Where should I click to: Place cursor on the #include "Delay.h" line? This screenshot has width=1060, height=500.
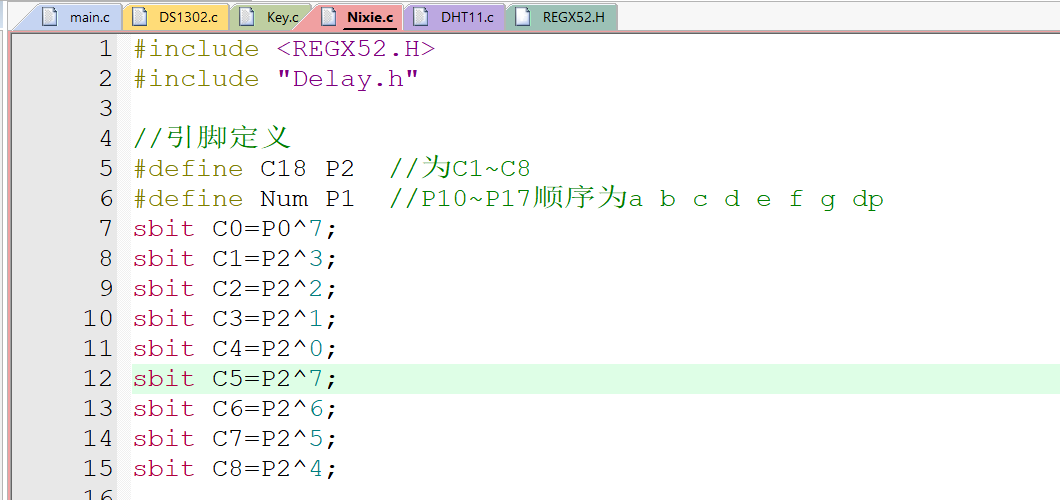point(275,78)
